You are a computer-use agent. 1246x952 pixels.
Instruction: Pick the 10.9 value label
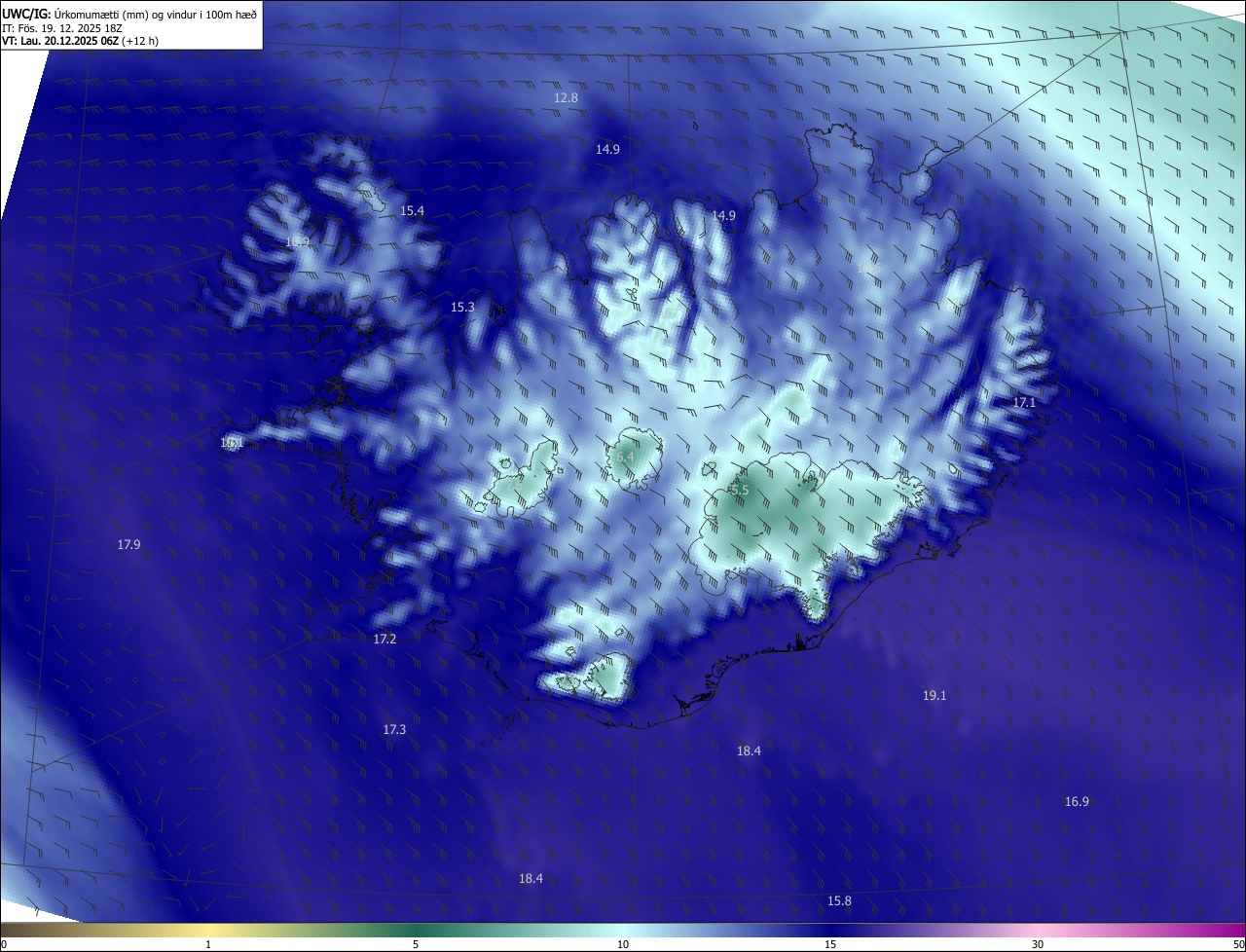point(297,242)
